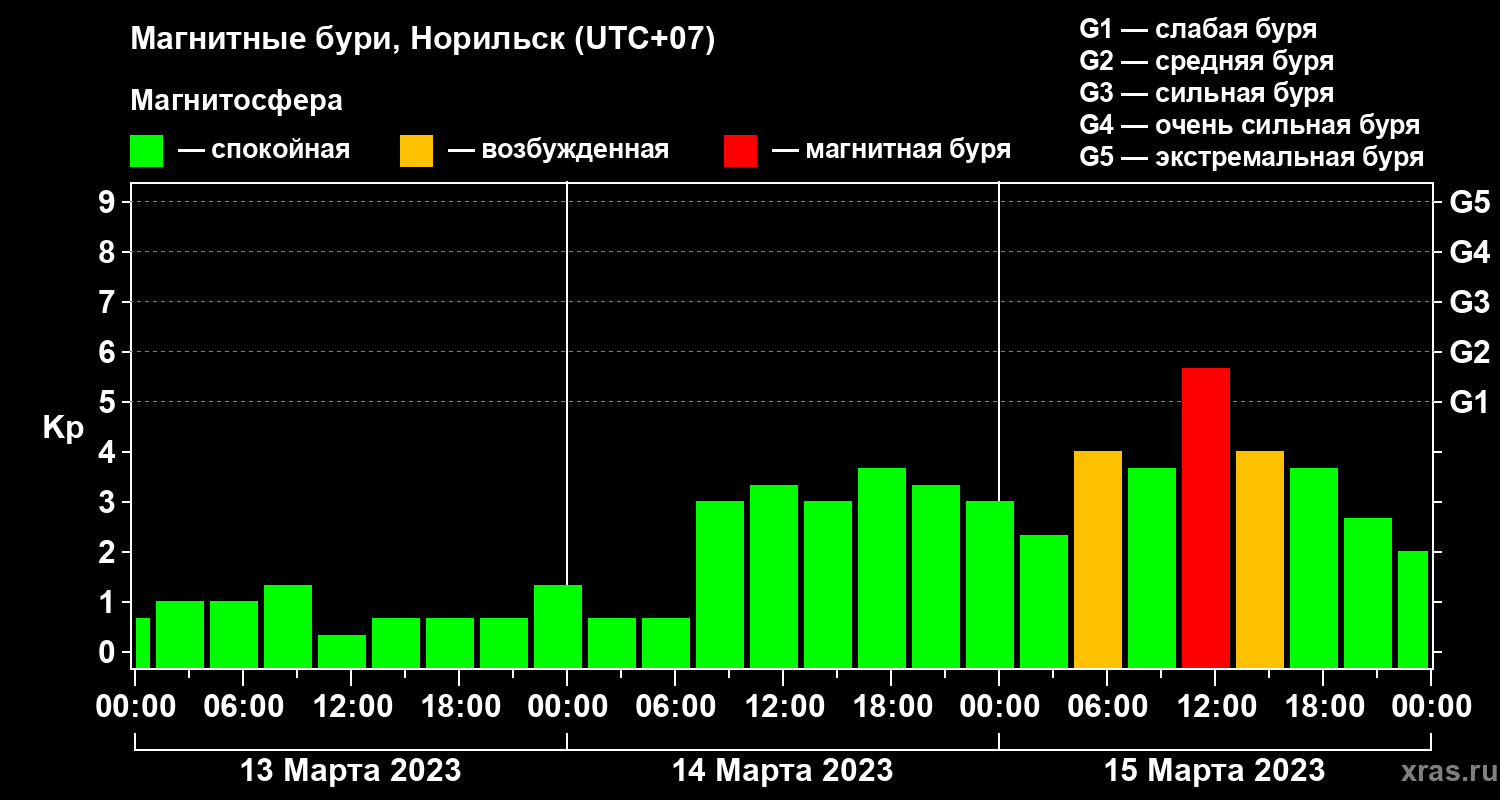Click the '14 Марта 2023' date label
This screenshot has width=1500, height=800.
point(783,771)
